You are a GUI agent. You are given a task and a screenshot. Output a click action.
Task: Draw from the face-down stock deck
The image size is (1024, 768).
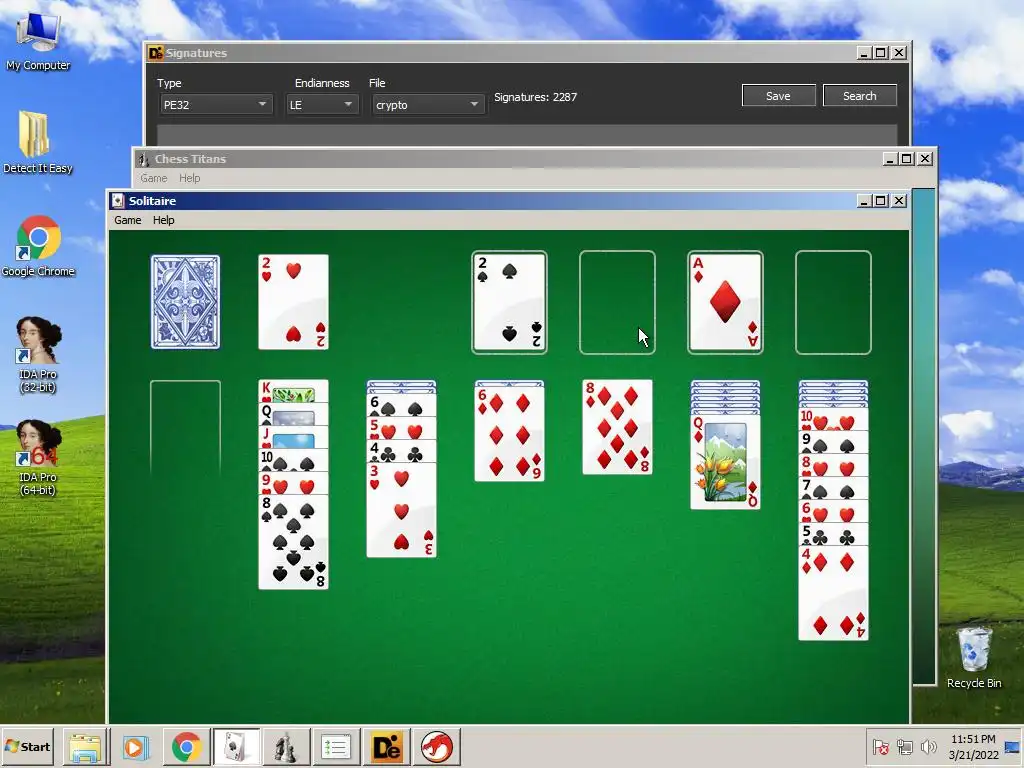pyautogui.click(x=185, y=302)
